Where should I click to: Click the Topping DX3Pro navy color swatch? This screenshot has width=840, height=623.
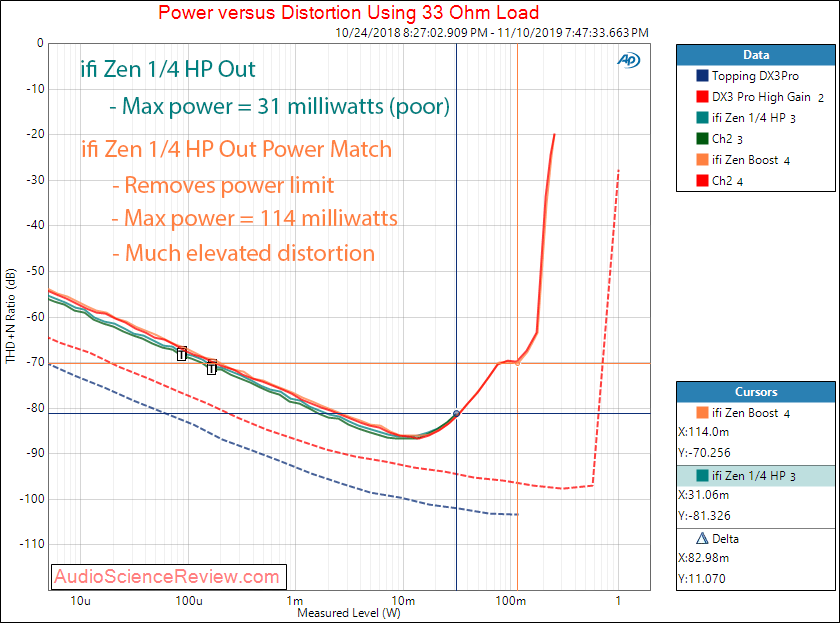point(702,76)
